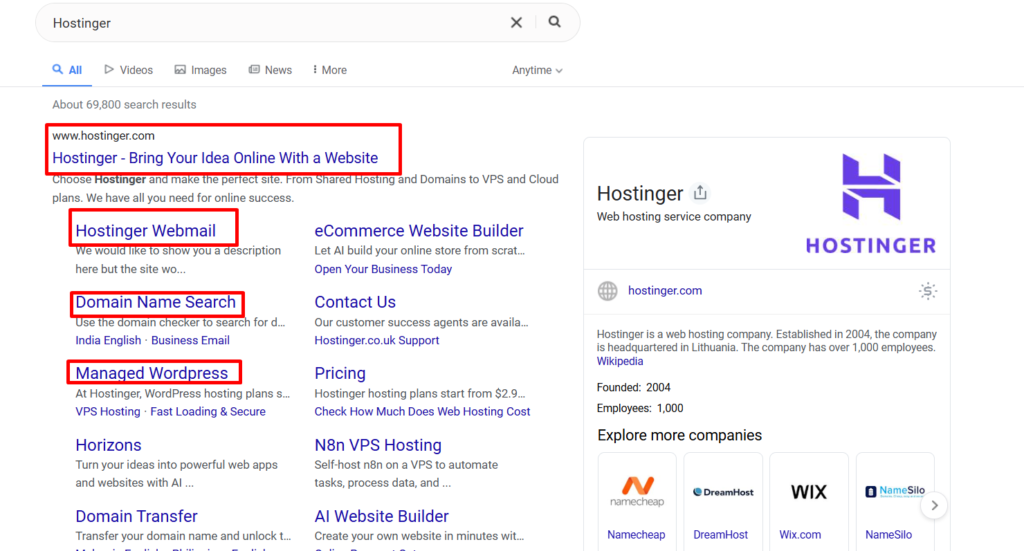Click the summarizer icon in knowledge panel
This screenshot has height=551, width=1024.
tap(927, 291)
